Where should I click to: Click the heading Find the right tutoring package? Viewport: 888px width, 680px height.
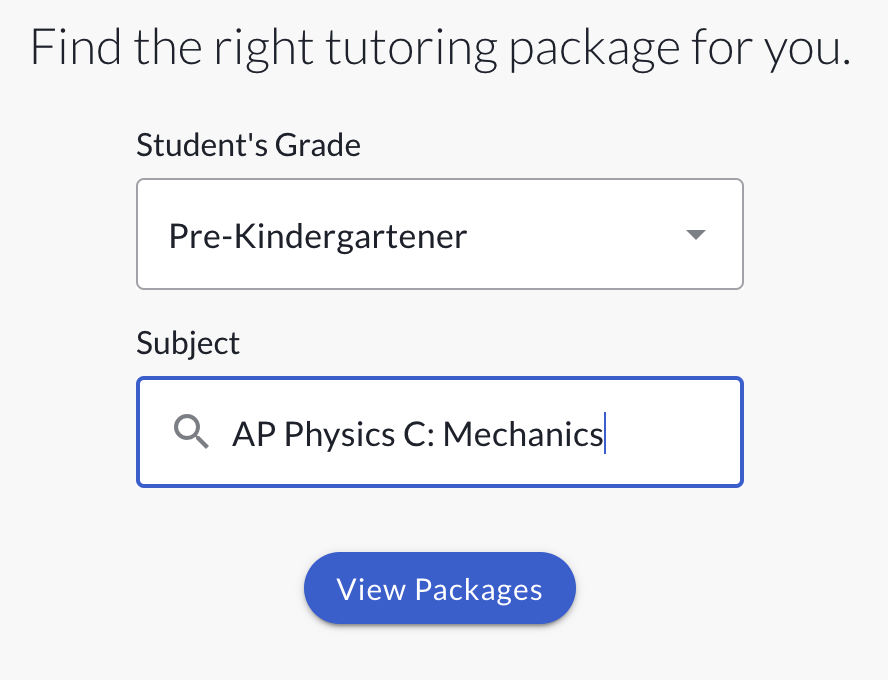(x=441, y=49)
